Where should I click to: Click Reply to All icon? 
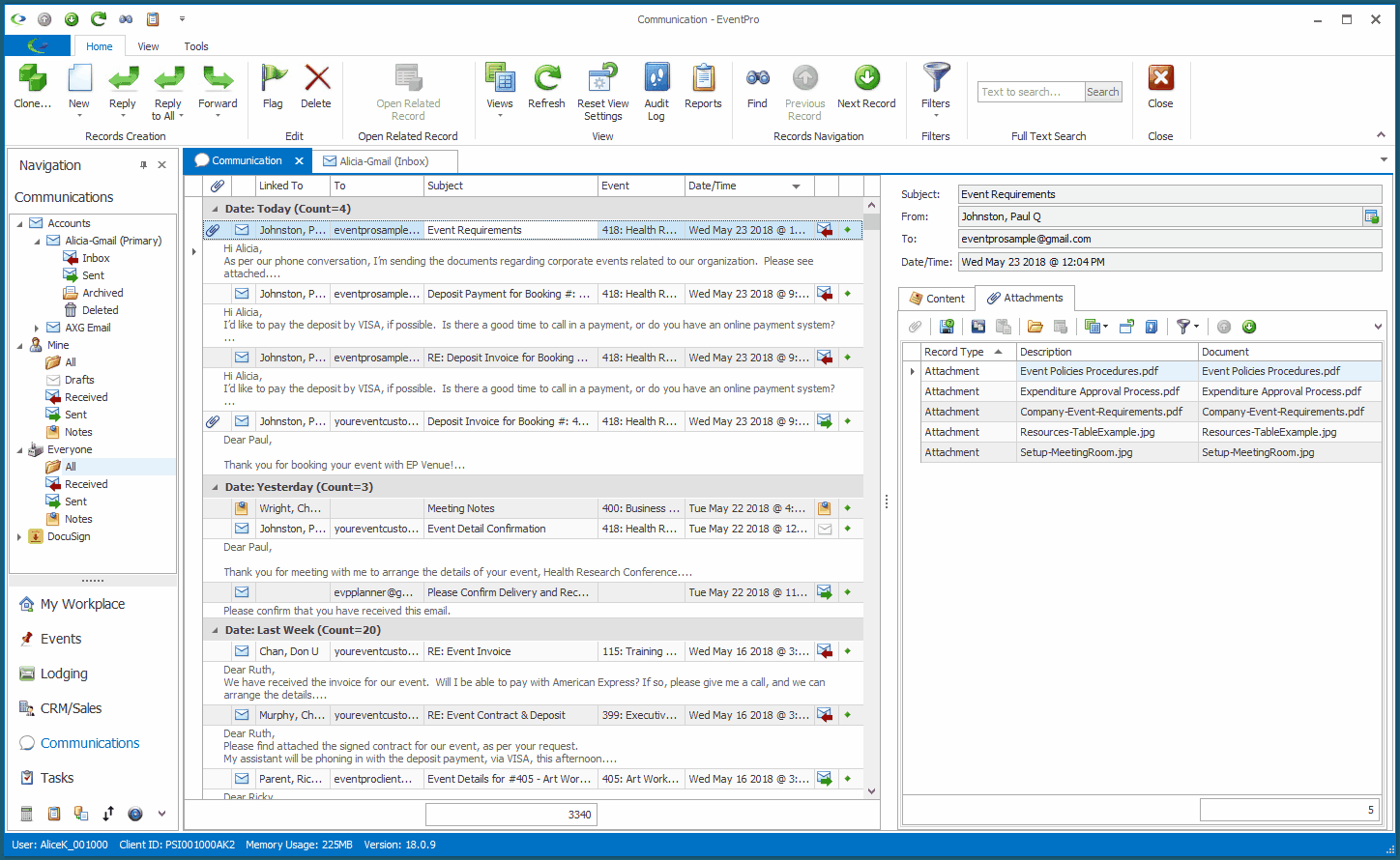click(168, 79)
